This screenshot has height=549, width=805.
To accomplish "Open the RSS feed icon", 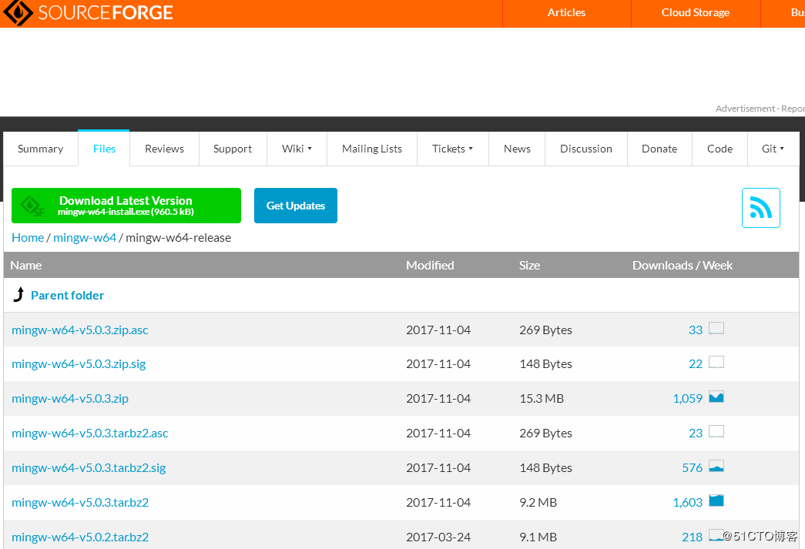I will click(760, 207).
